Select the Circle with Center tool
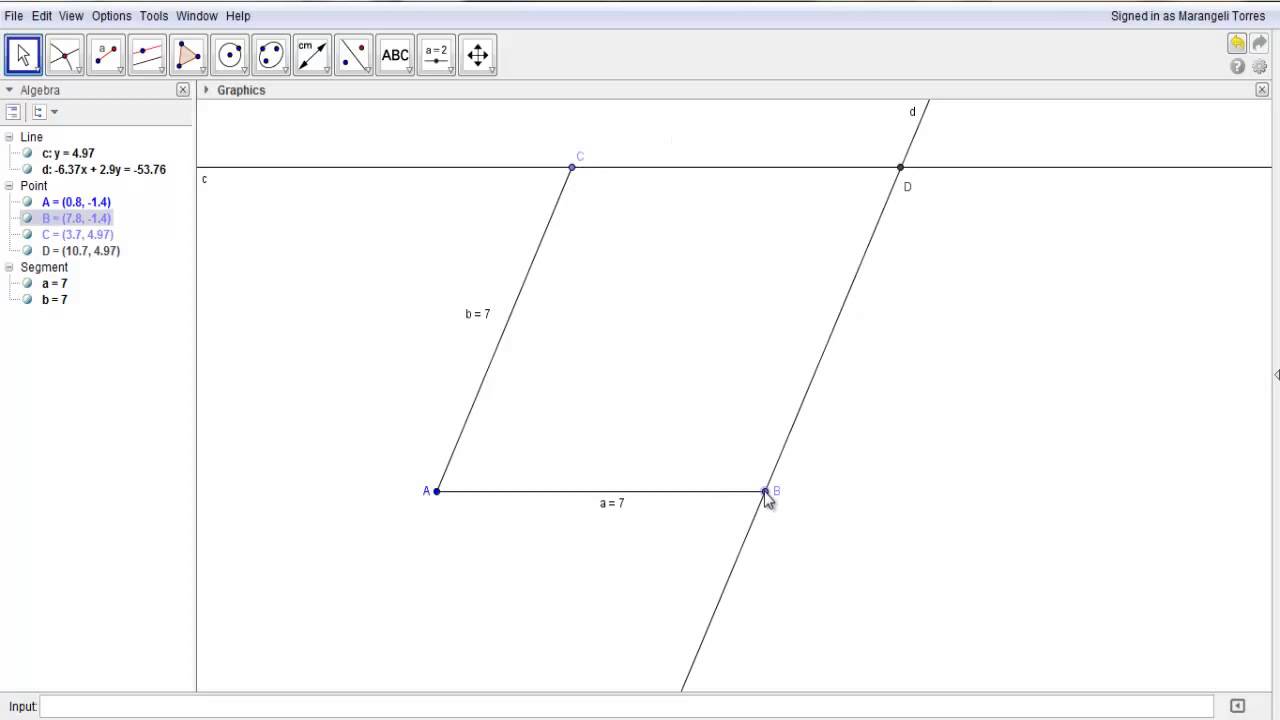Image resolution: width=1280 pixels, height=720 pixels. tap(230, 55)
